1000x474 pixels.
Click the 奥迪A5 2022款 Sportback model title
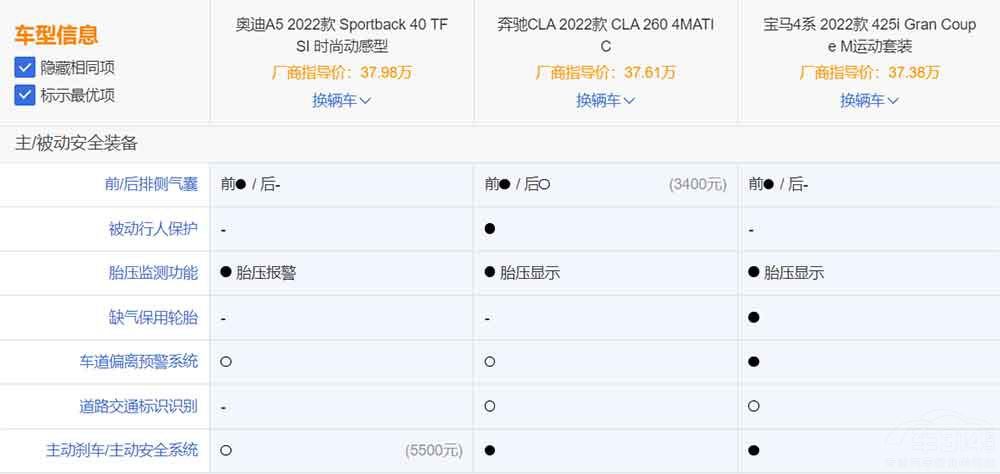tap(342, 35)
